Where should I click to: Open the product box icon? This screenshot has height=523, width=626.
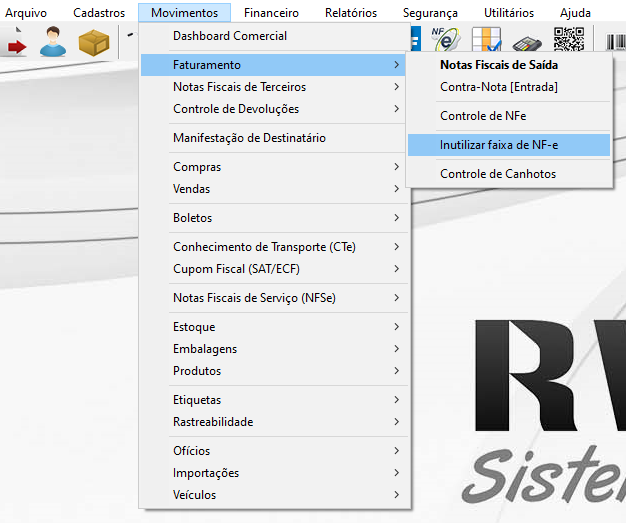(94, 42)
